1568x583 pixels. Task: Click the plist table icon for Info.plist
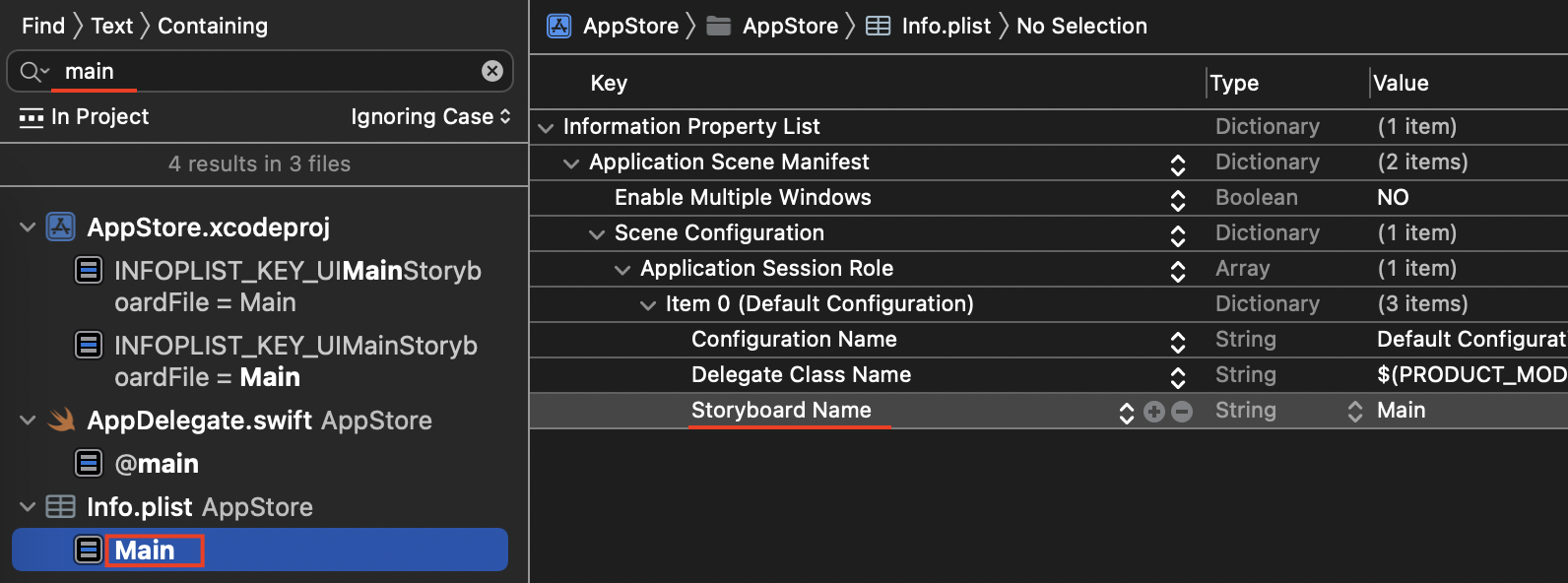[61, 506]
